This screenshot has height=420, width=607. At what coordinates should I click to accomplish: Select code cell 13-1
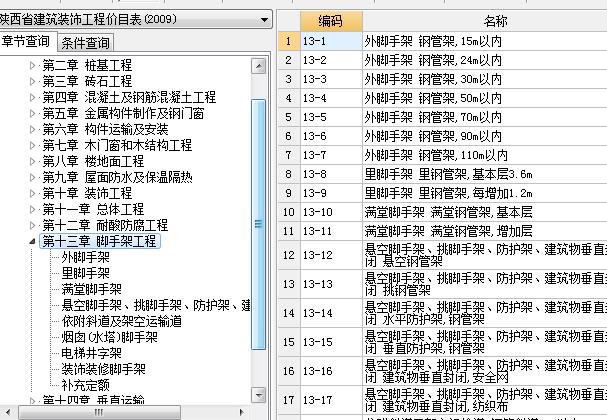tap(331, 41)
